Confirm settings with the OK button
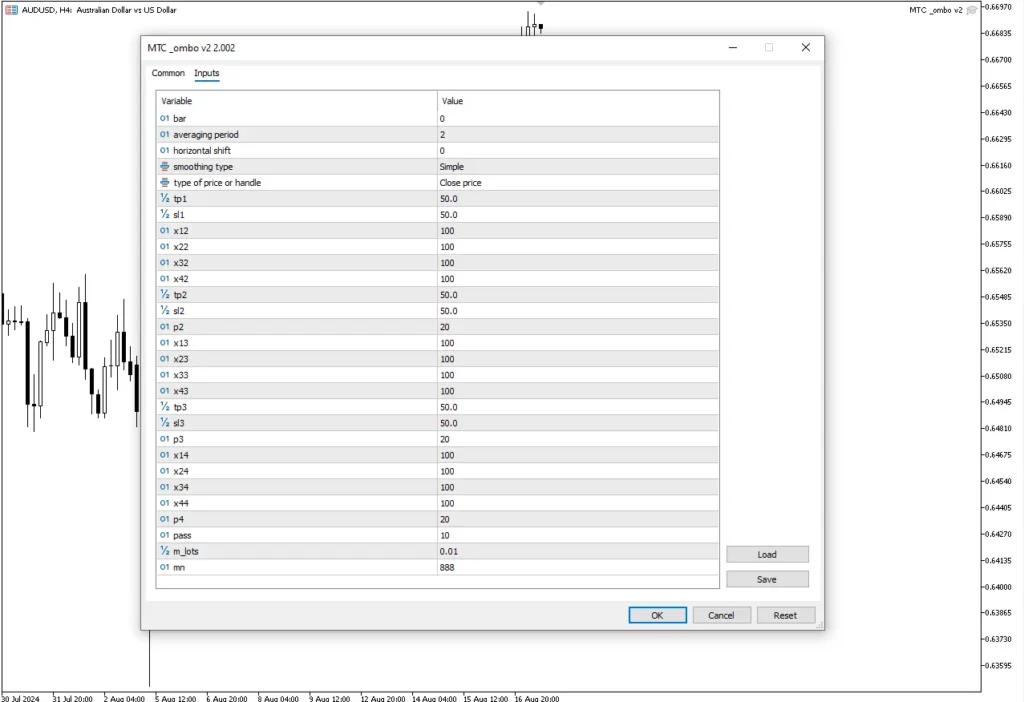Screen dimensions: 1024x702 [657, 615]
